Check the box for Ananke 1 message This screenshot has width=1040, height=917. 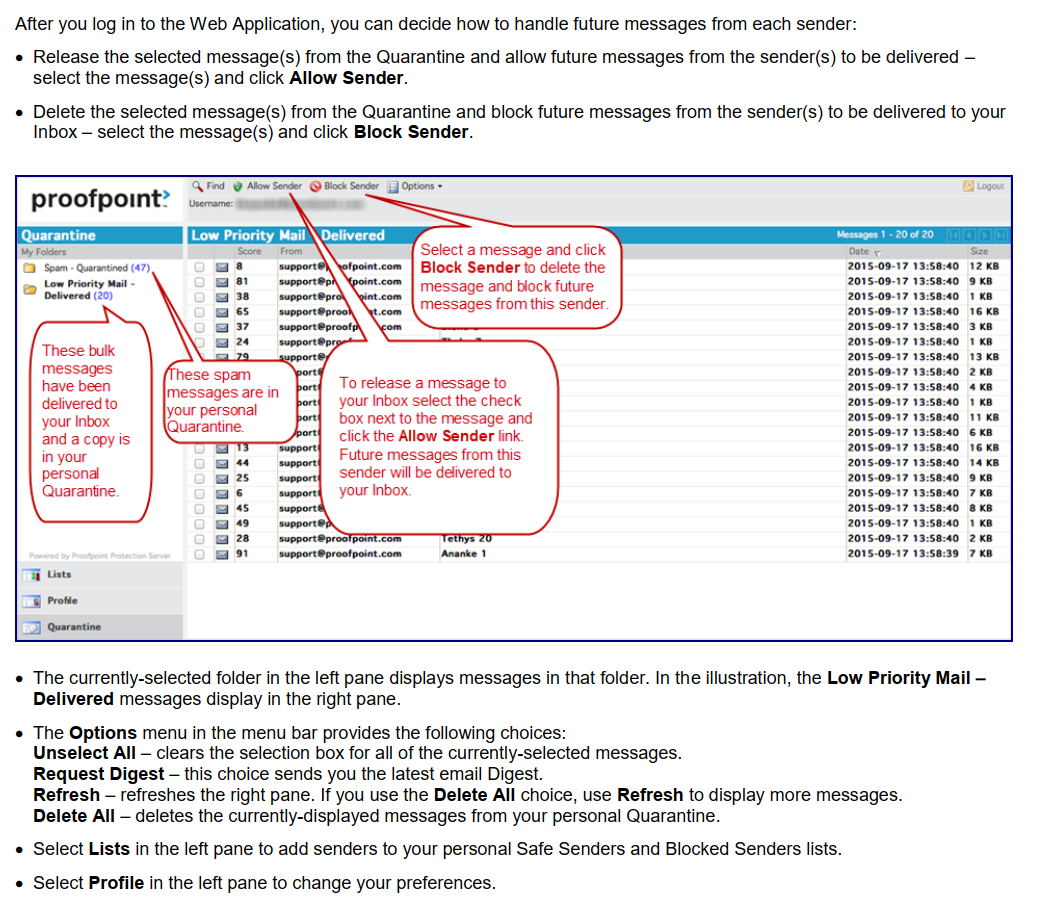pos(200,554)
